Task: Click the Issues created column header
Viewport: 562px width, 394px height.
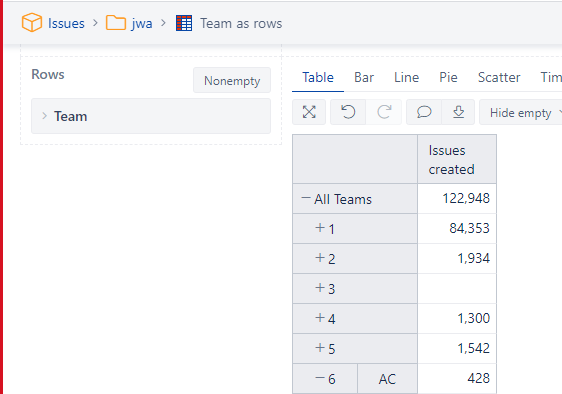Action: tap(457, 160)
